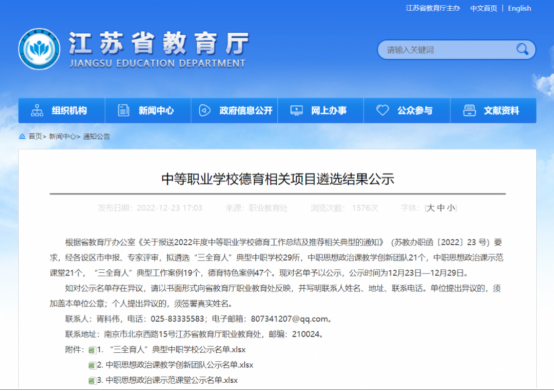Set font size to 中

[441, 208]
